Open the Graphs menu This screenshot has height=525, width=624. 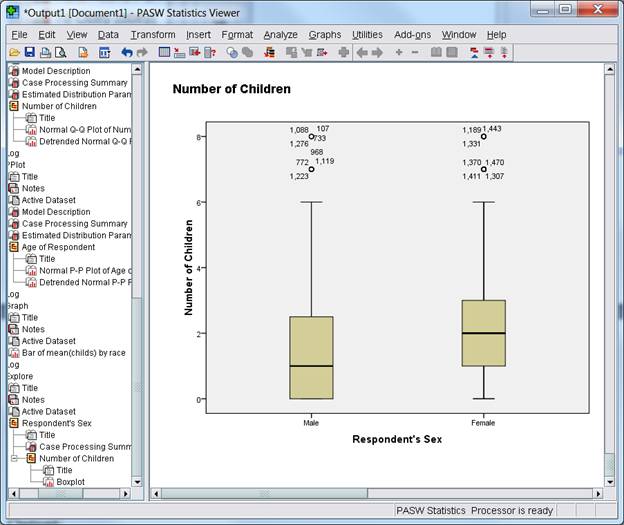pyautogui.click(x=325, y=35)
